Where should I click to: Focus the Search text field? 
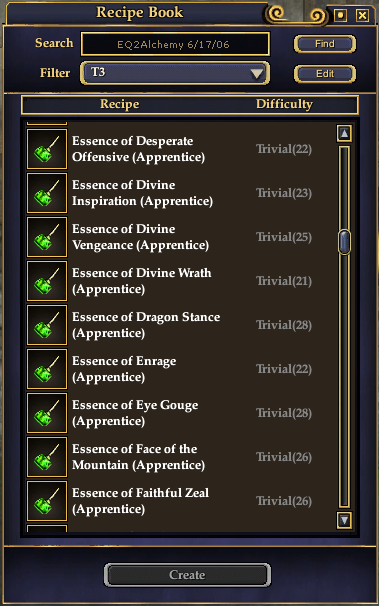175,44
